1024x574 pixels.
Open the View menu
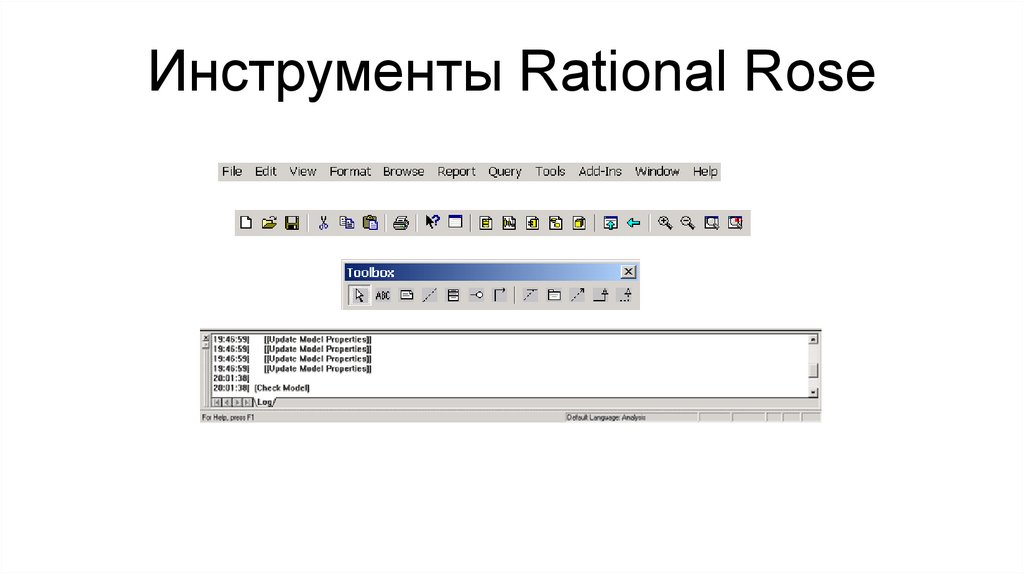click(x=302, y=171)
